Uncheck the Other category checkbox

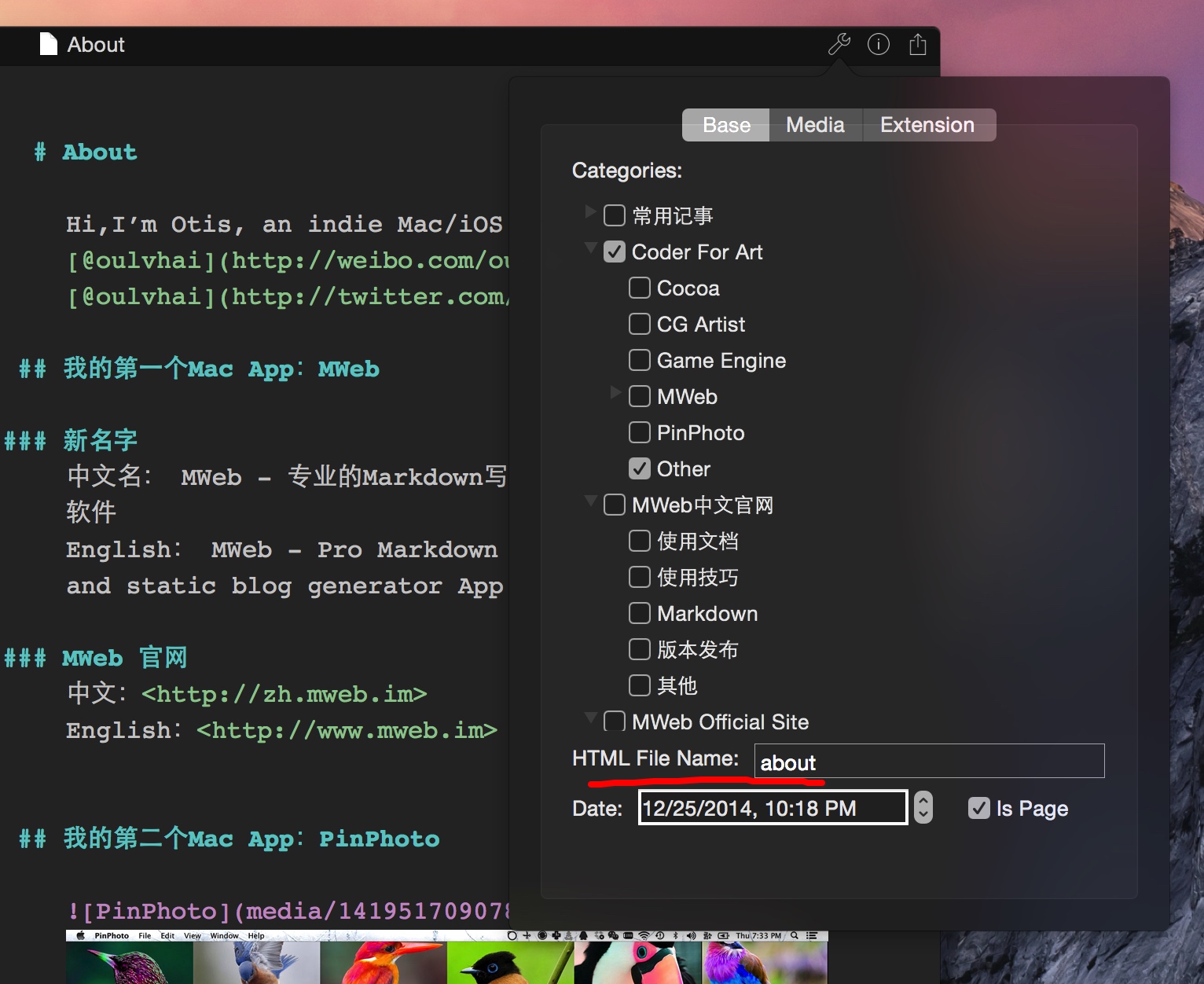coord(640,468)
